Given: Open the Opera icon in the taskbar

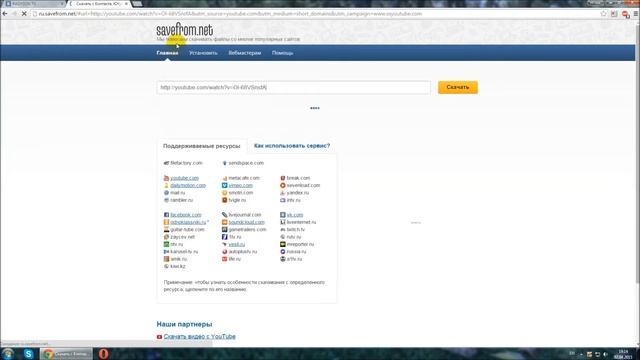Looking at the screenshot, I should point(103,353).
